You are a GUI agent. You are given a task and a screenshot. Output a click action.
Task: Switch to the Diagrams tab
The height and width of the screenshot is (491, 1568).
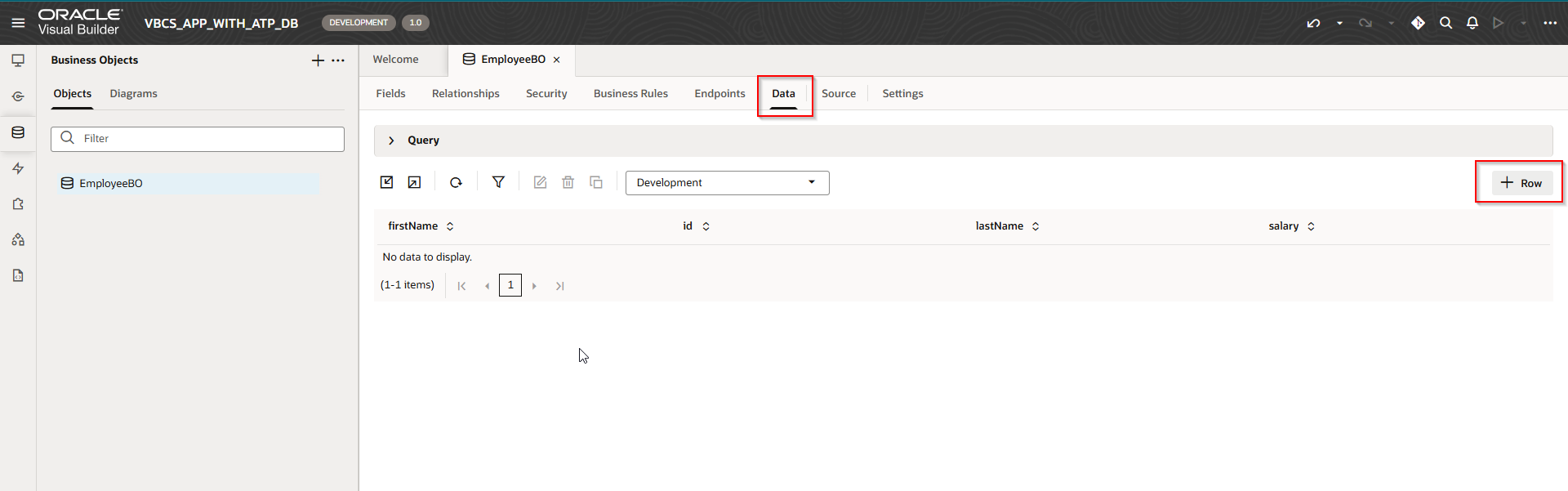[133, 94]
